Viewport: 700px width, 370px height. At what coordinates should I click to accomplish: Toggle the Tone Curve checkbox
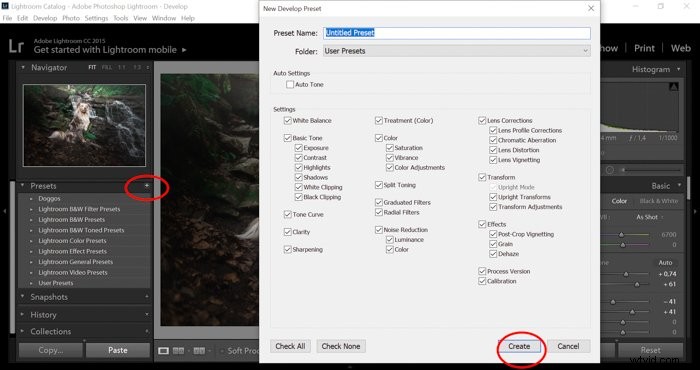coord(288,214)
